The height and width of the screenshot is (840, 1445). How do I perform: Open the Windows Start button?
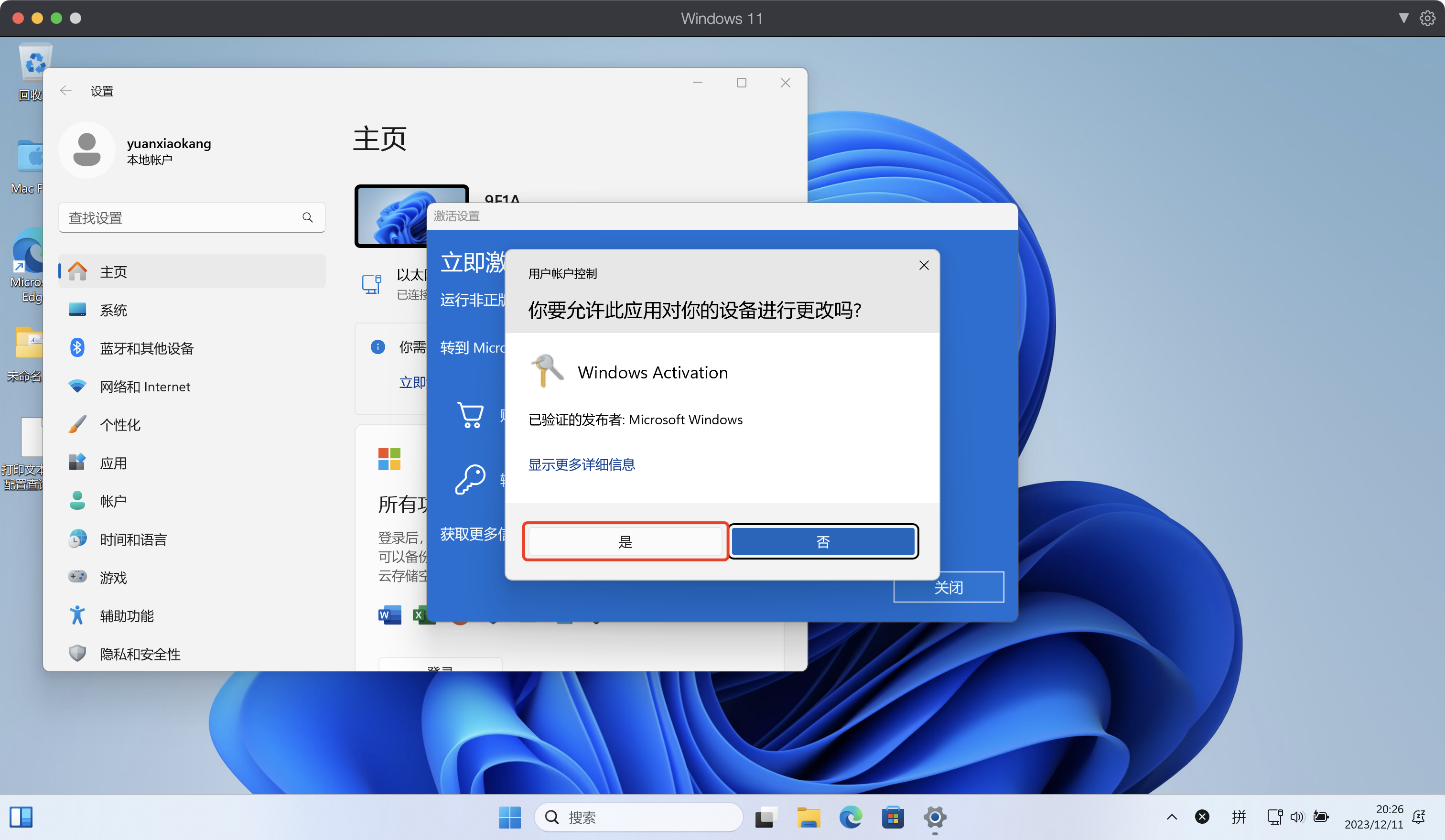tap(510, 817)
